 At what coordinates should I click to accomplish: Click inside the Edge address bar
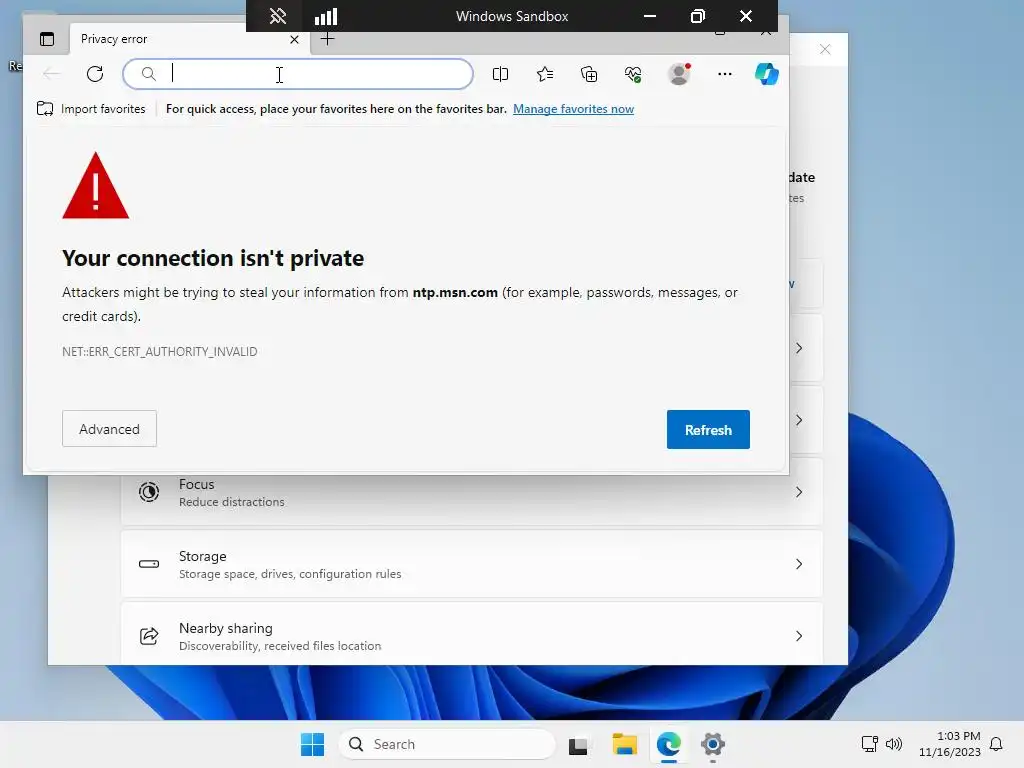pyautogui.click(x=298, y=74)
